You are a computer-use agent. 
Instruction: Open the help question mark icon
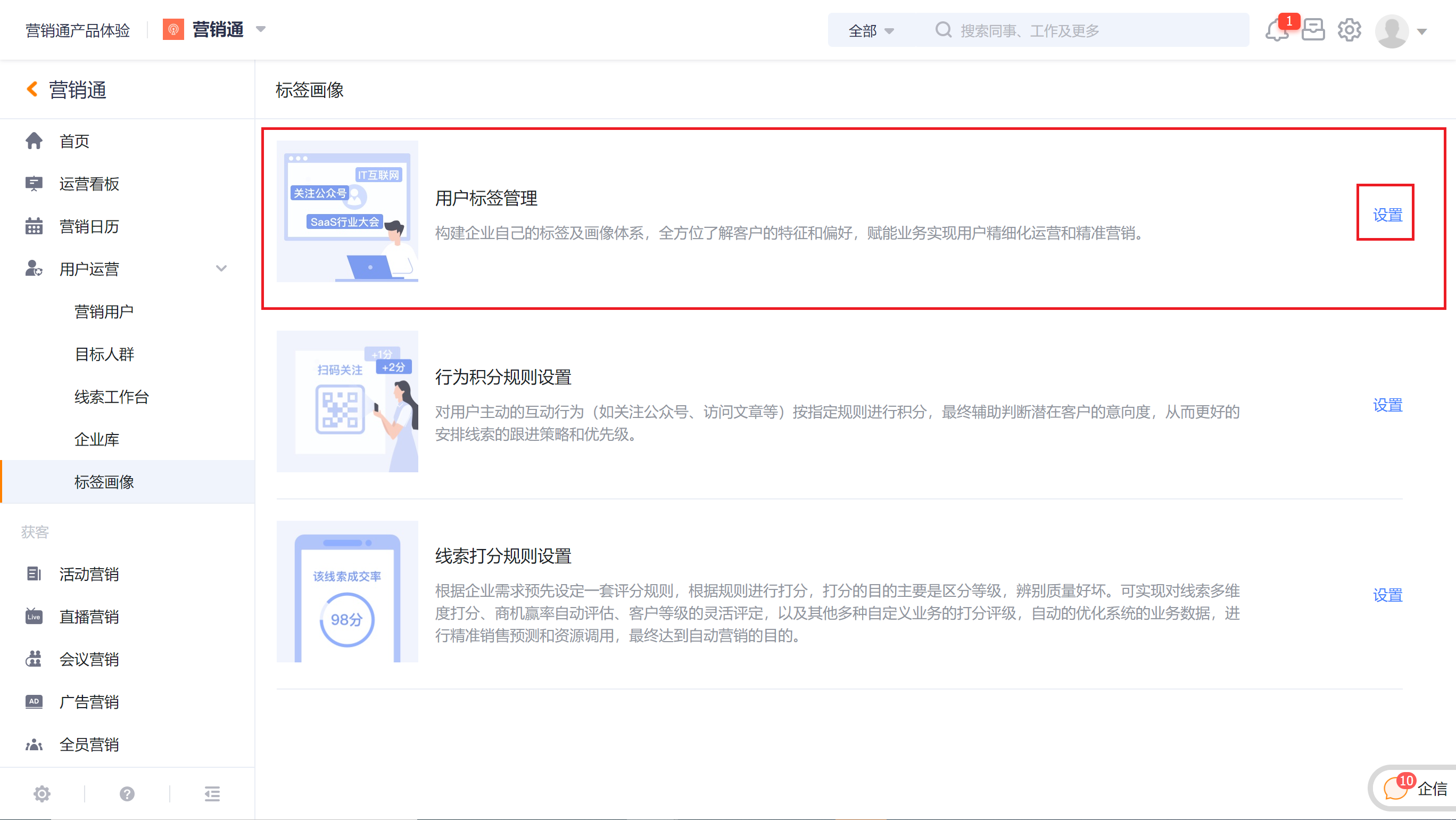point(127,794)
